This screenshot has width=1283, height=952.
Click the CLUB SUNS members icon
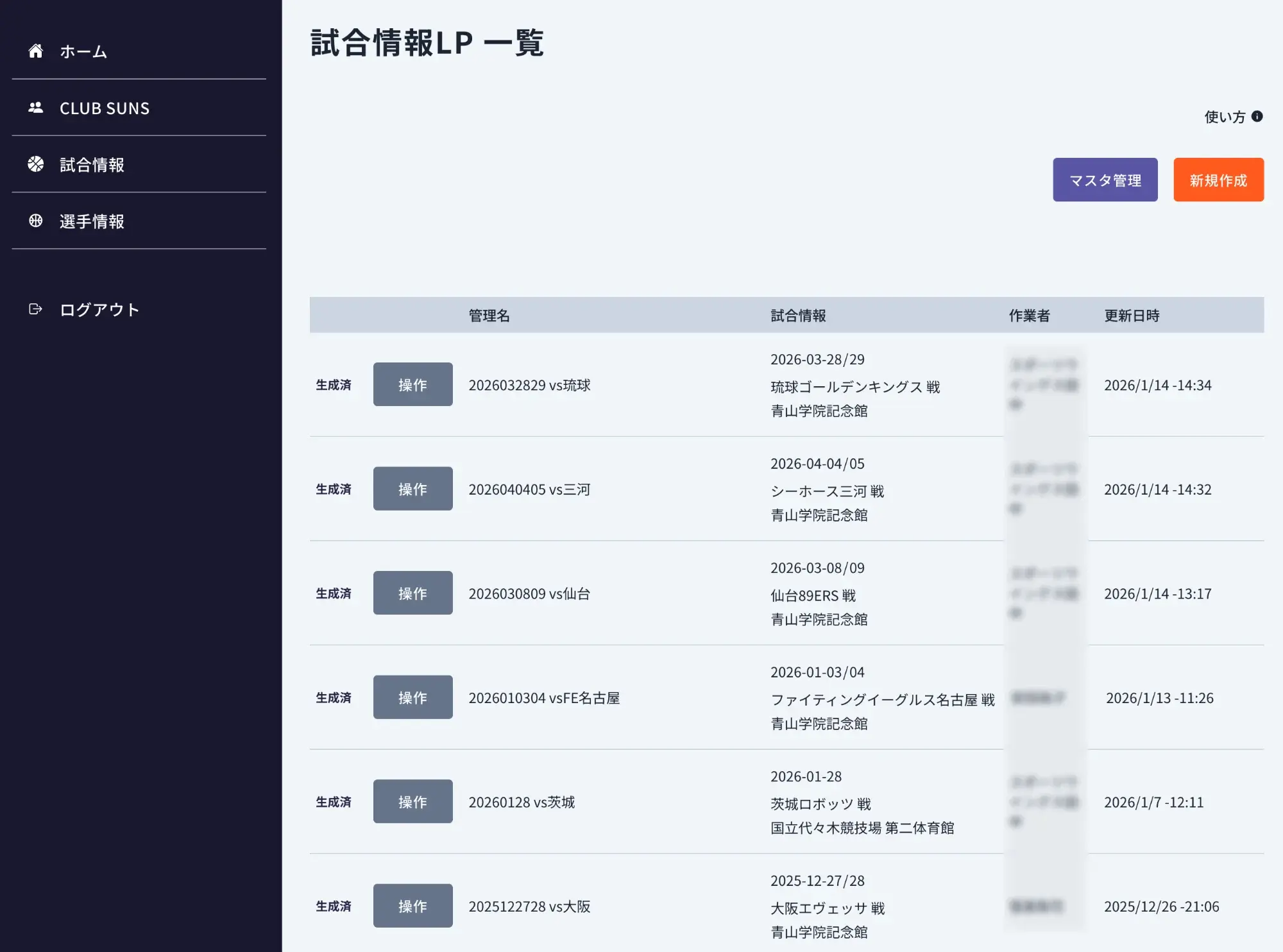(35, 108)
